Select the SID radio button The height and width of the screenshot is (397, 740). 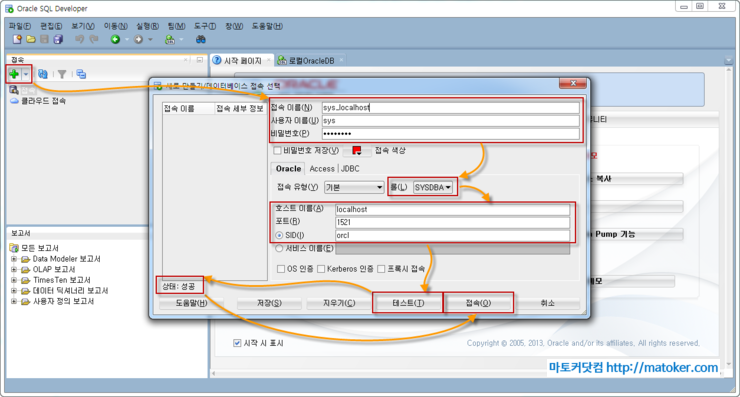coord(279,235)
